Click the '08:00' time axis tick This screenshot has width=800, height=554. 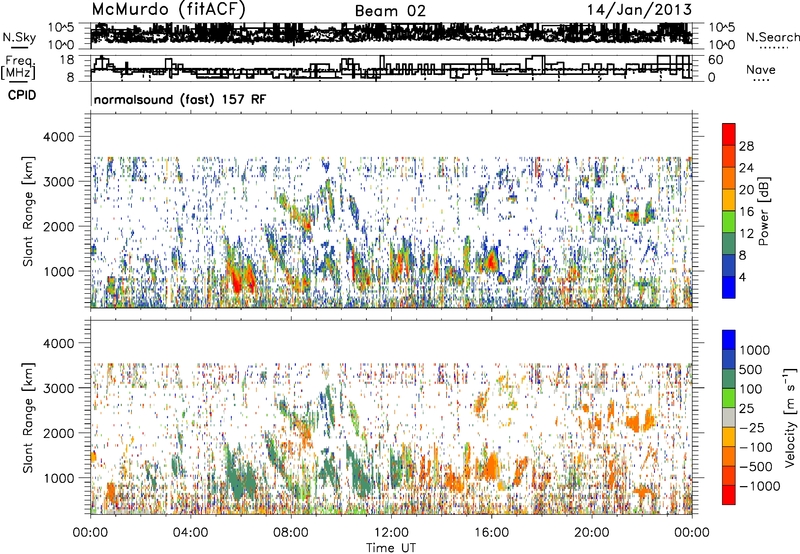point(291,533)
